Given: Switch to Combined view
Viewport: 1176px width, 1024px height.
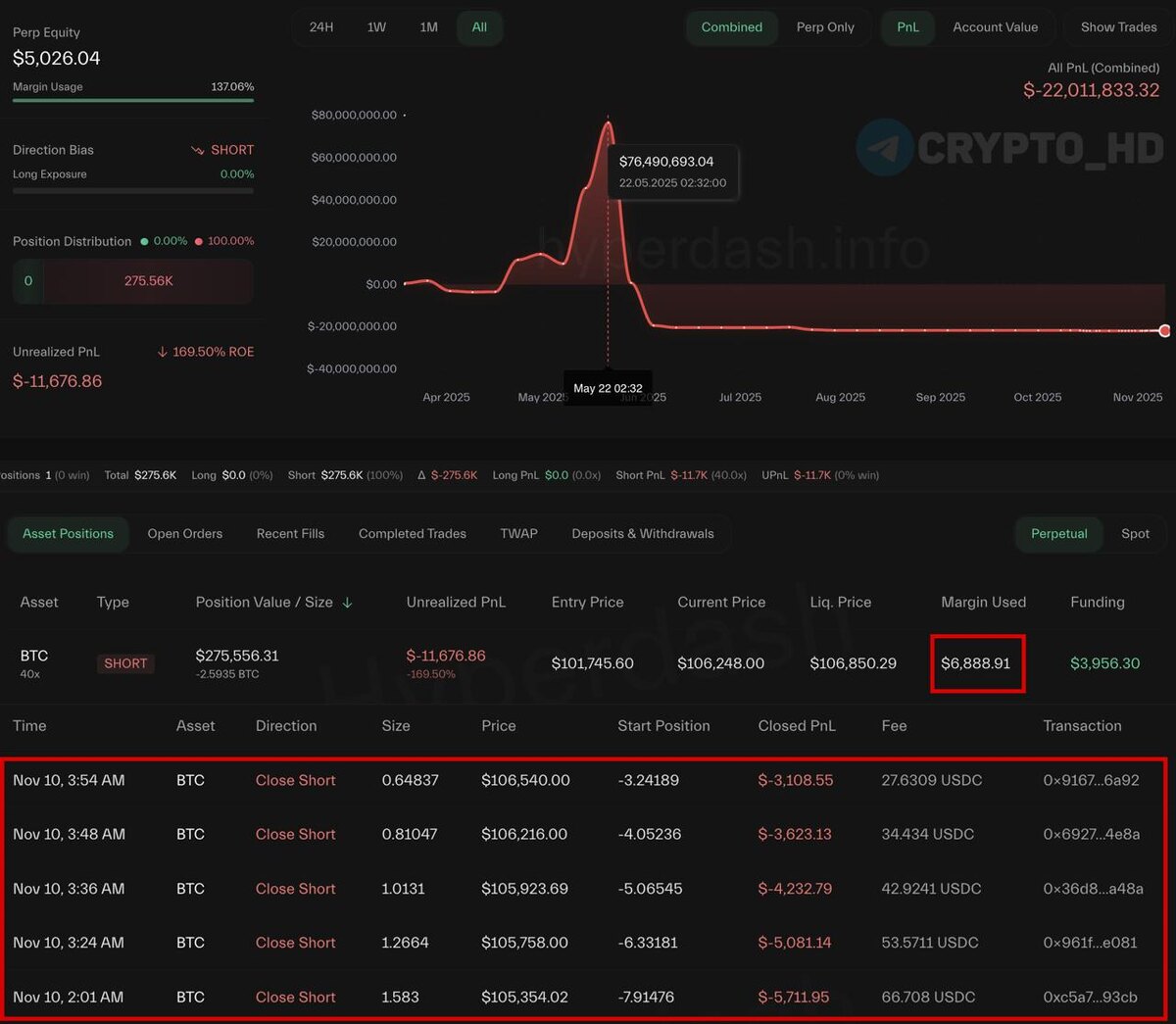Looking at the screenshot, I should 732,27.
